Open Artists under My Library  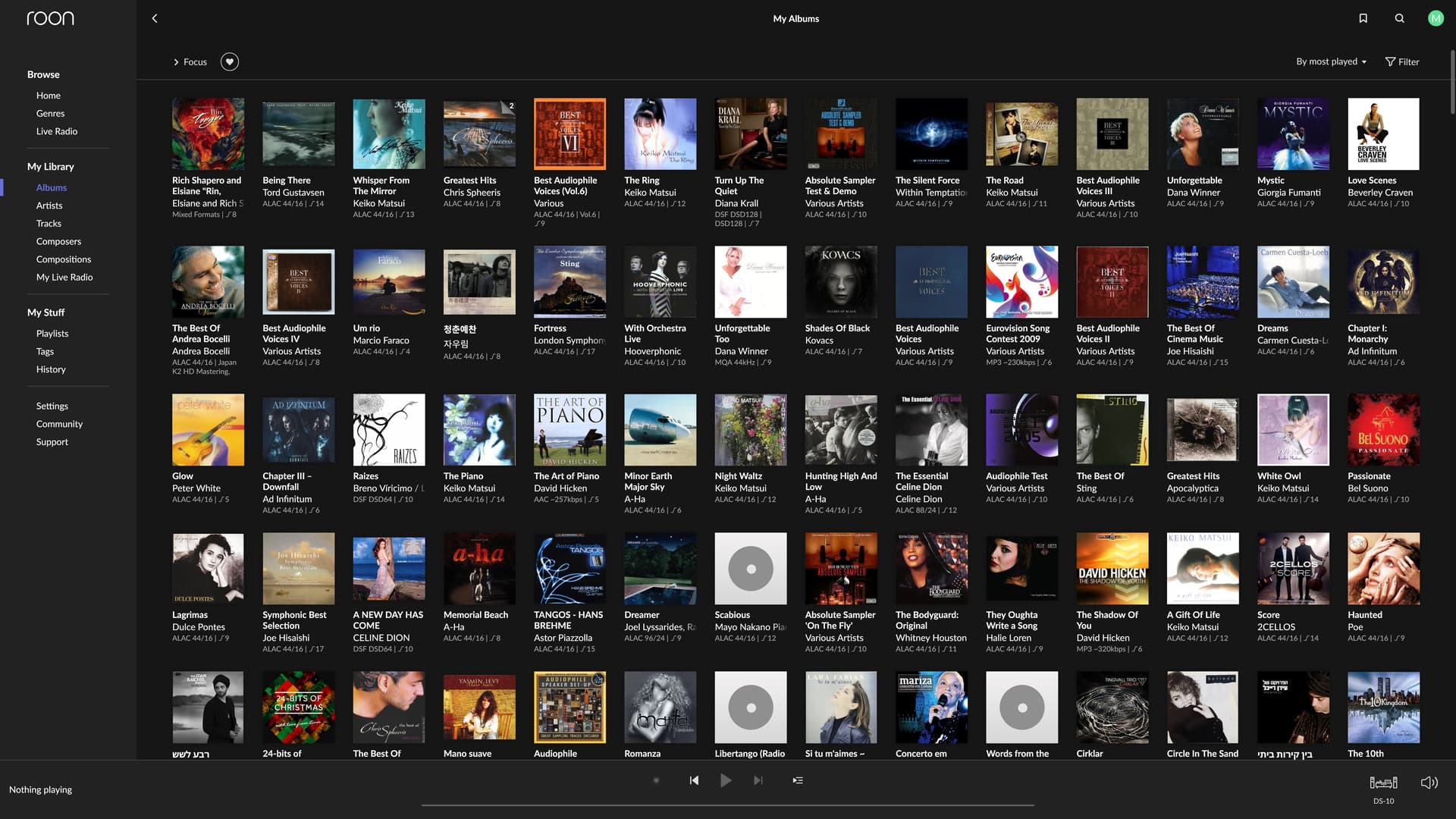pos(49,206)
